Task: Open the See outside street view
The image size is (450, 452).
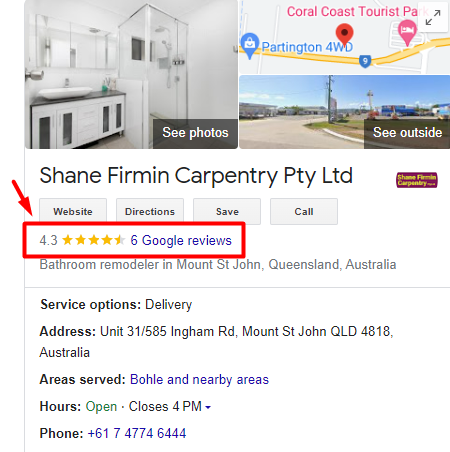Action: coord(345,112)
